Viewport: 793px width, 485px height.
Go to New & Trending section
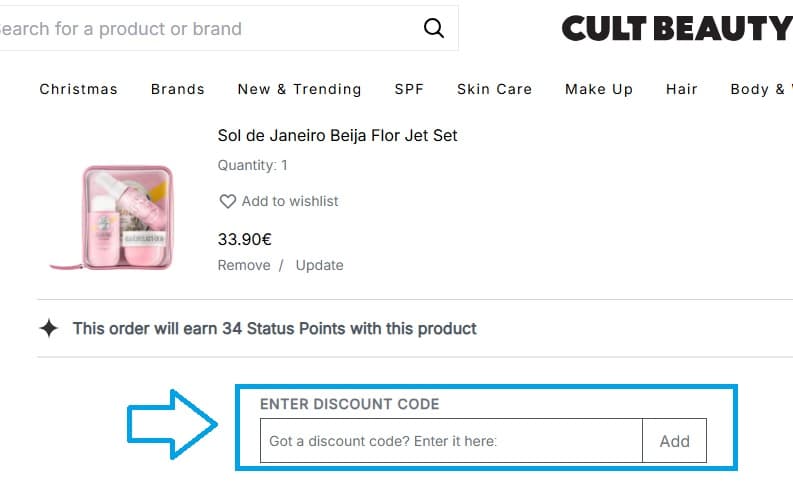(x=300, y=89)
